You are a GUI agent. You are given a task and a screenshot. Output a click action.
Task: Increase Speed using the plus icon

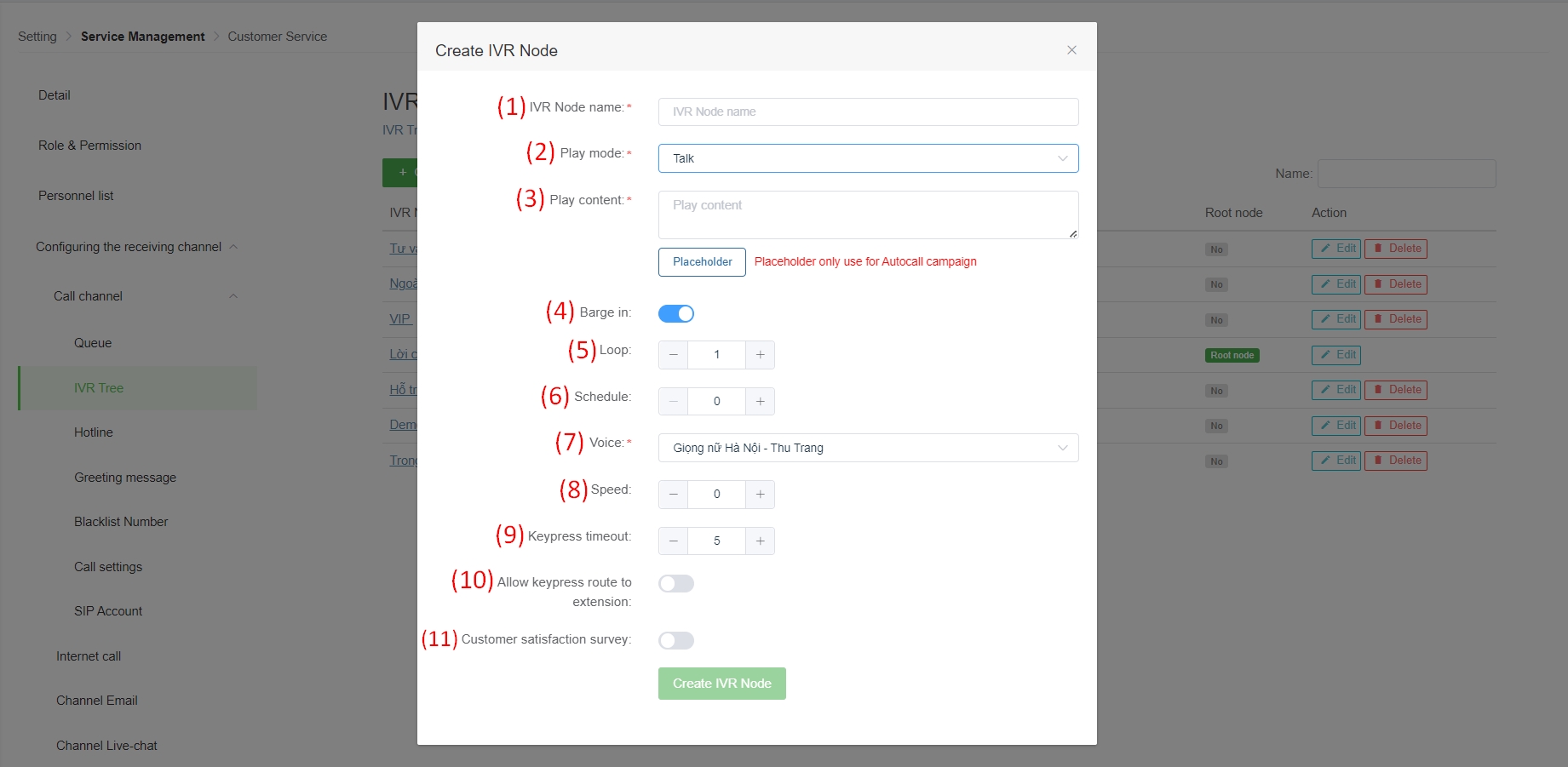760,495
